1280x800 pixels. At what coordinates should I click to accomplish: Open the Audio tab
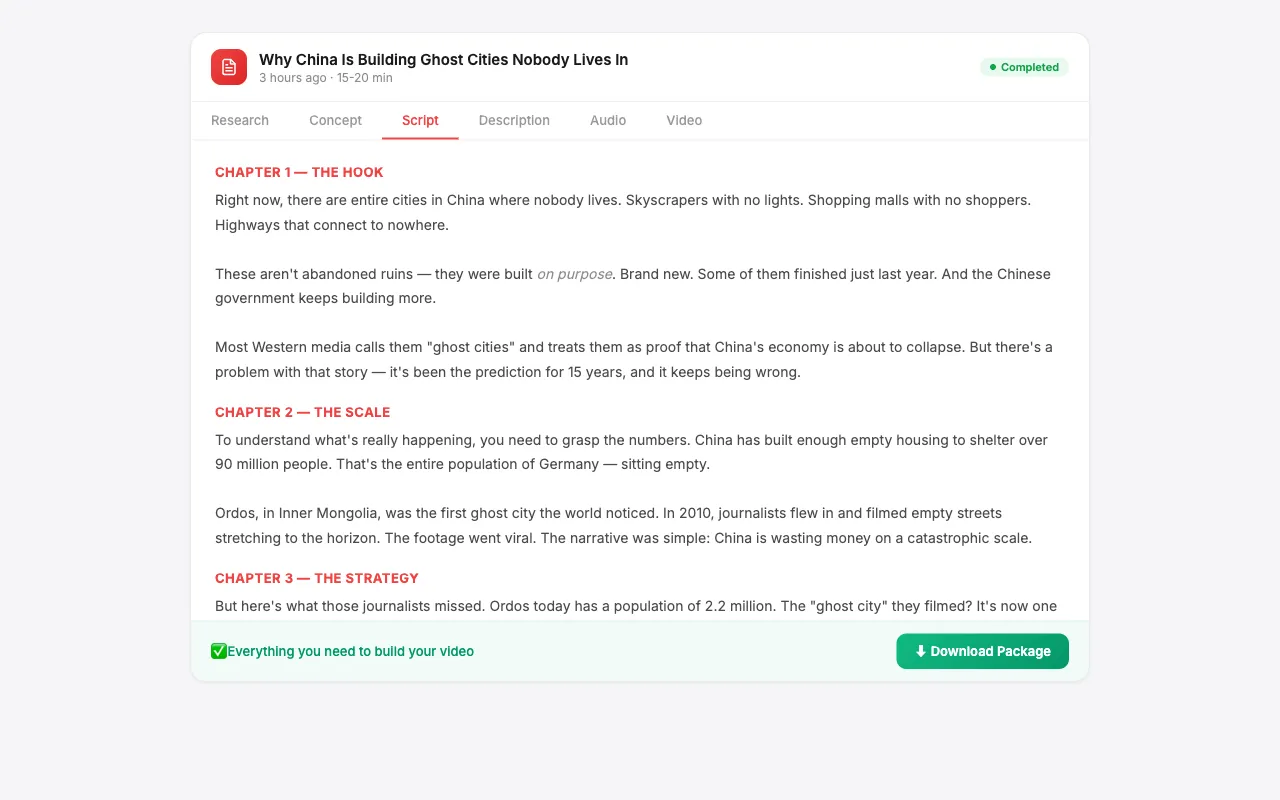click(x=608, y=120)
